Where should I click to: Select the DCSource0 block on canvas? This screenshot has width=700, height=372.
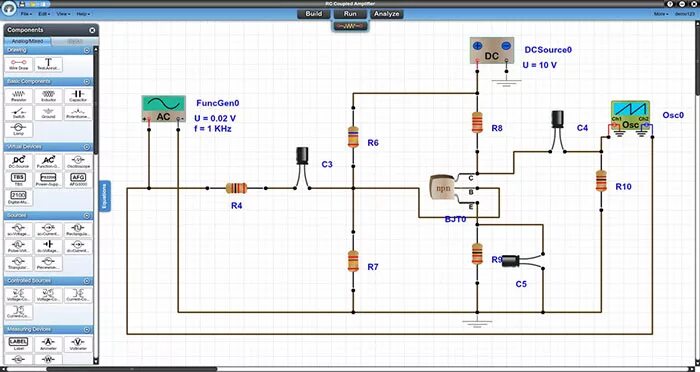(492, 50)
